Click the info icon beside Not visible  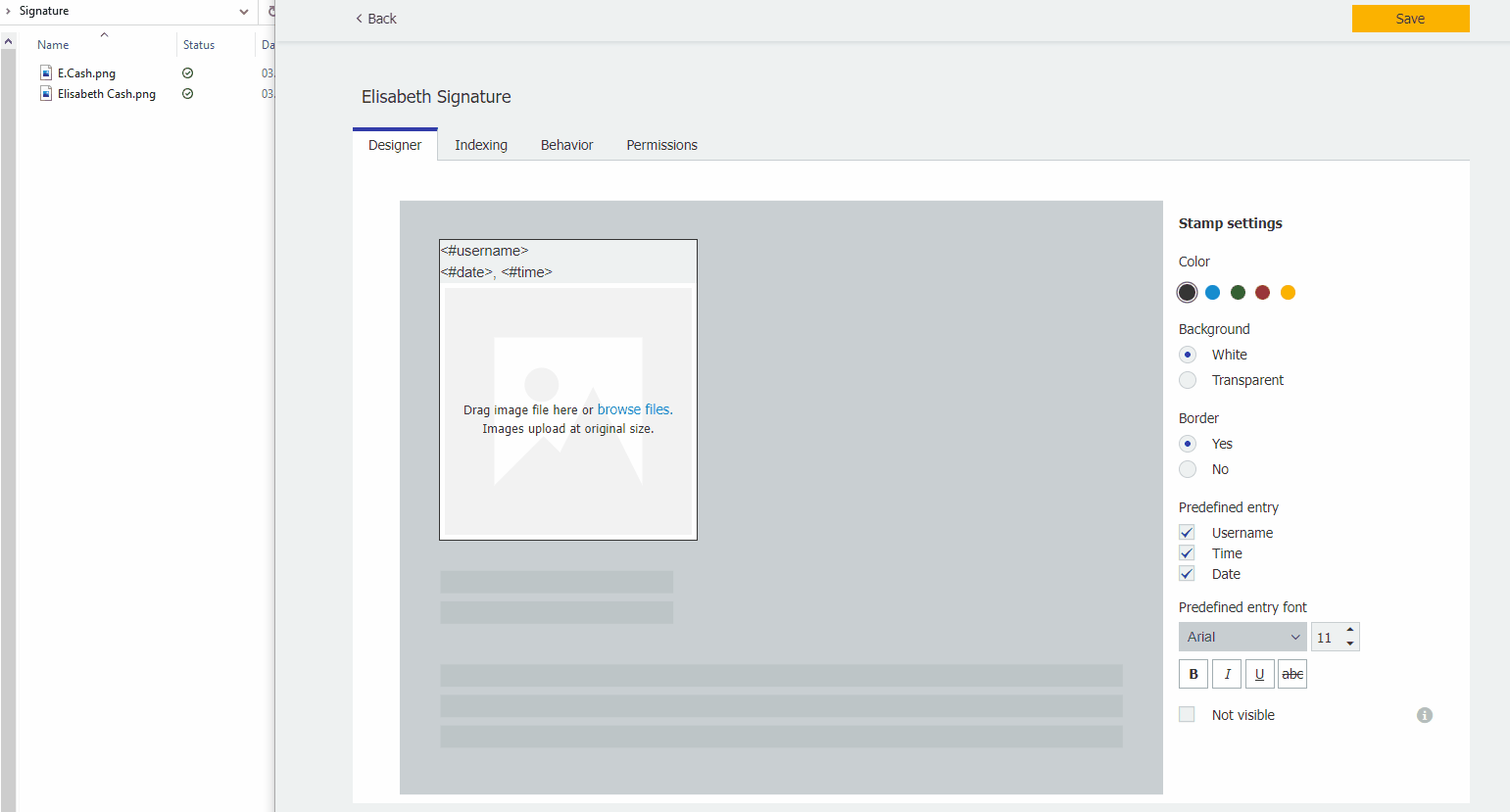[x=1425, y=715]
